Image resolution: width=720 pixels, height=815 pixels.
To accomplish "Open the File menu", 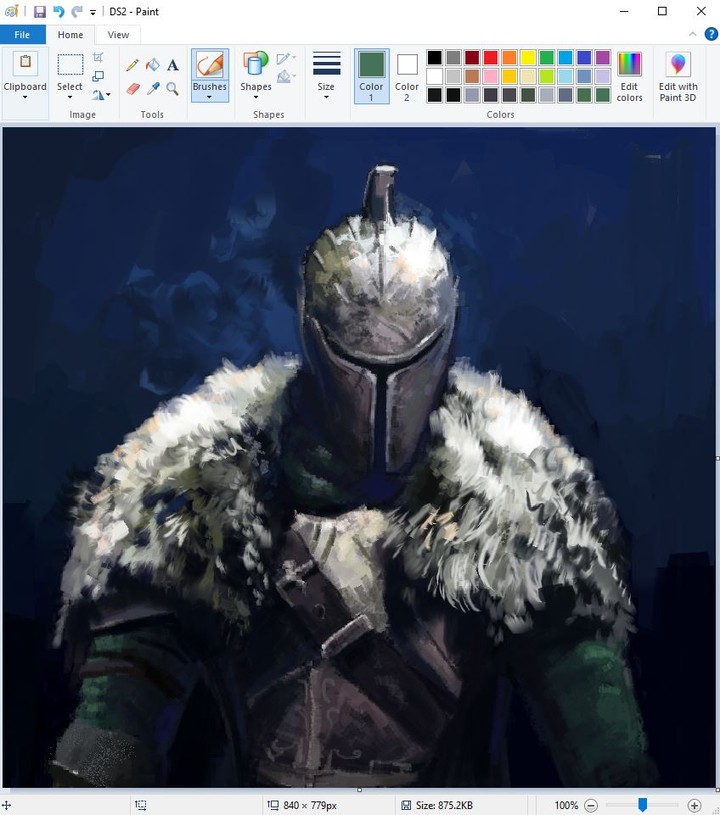I will 22,35.
